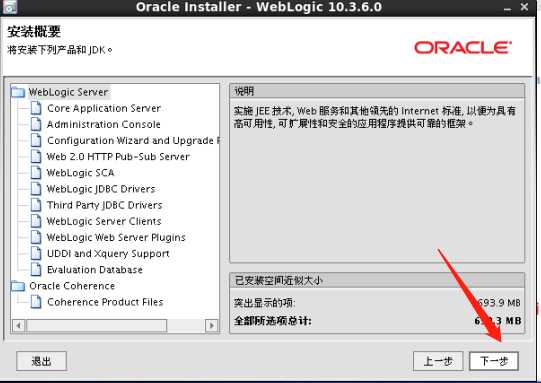Select Evaluation Database in the tree
The width and height of the screenshot is (541, 383).
(x=95, y=270)
